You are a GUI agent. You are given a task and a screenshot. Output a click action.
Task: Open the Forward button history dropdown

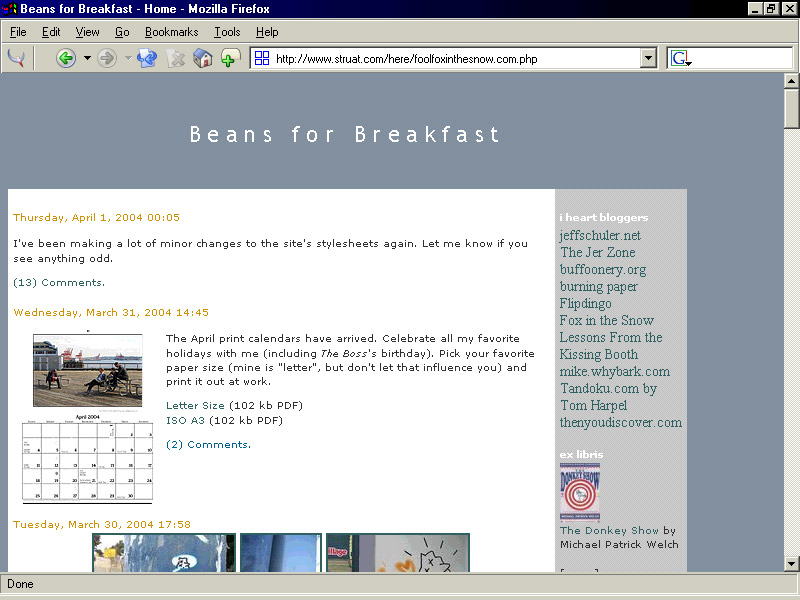[127, 58]
